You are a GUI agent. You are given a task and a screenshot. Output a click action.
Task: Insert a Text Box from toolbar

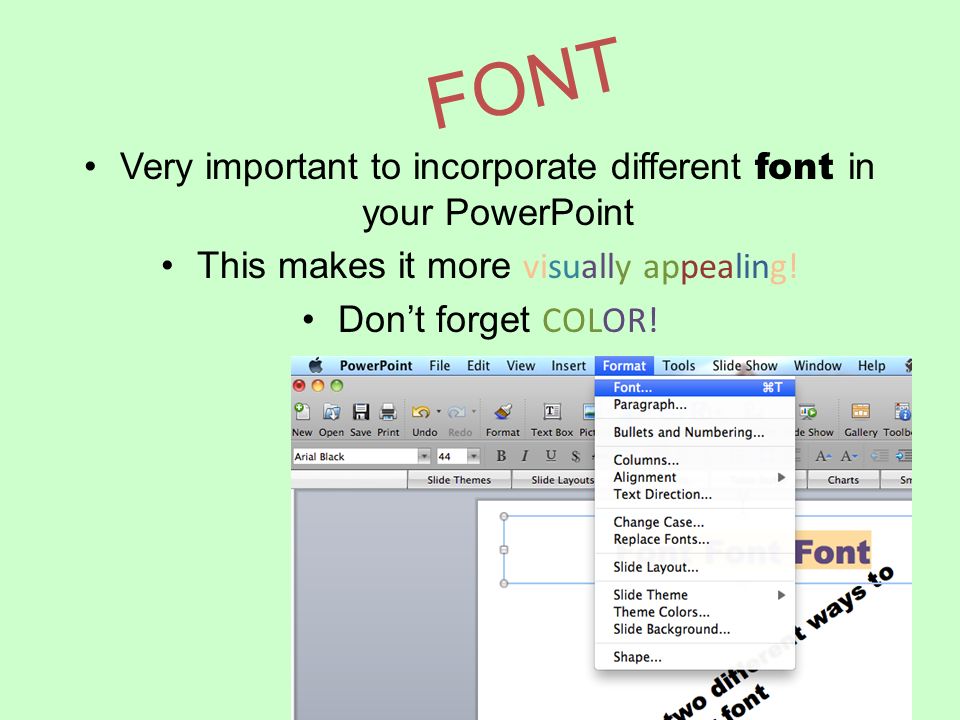point(552,411)
